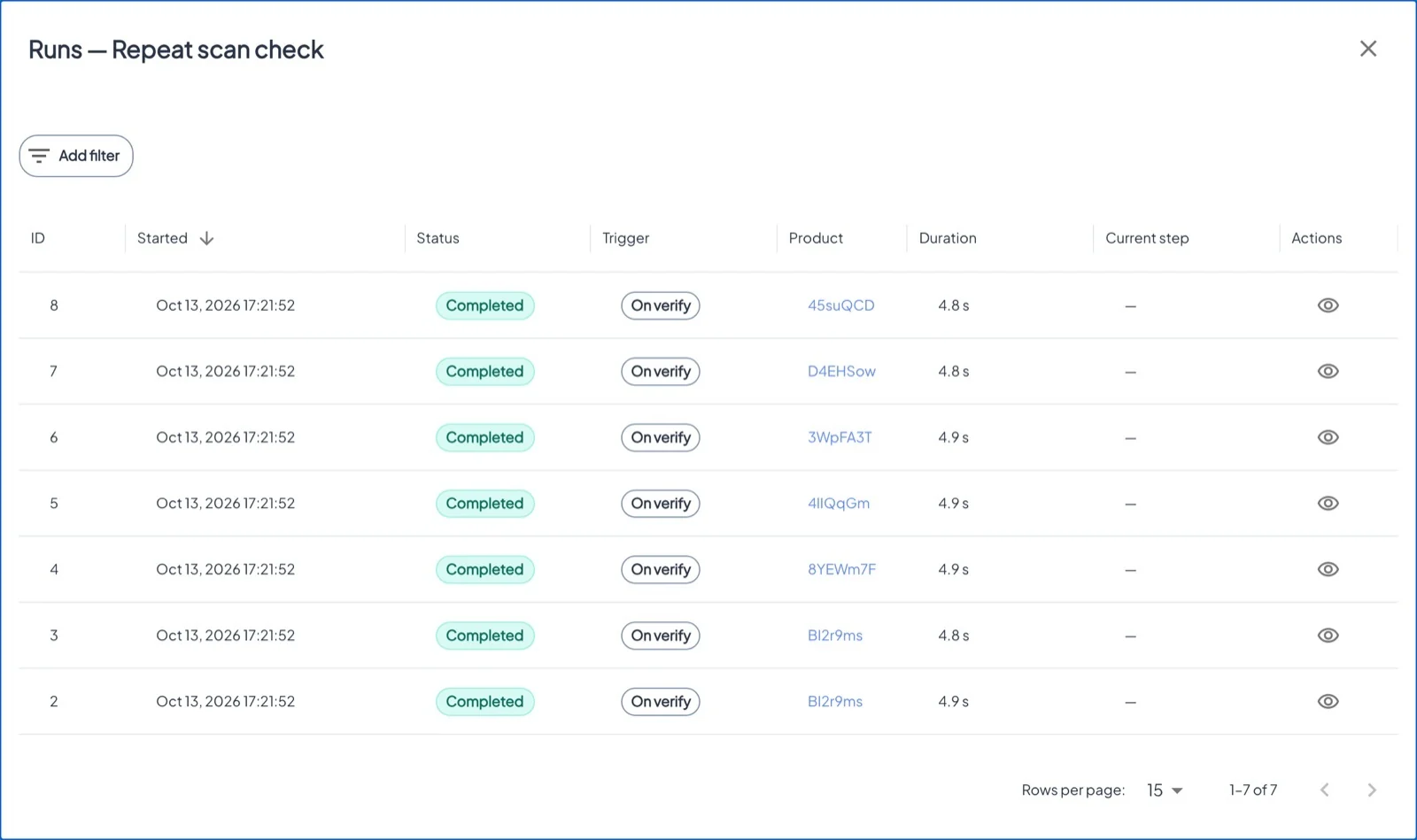Open run 4 view icon
The width and height of the screenshot is (1417, 840).
coord(1328,569)
